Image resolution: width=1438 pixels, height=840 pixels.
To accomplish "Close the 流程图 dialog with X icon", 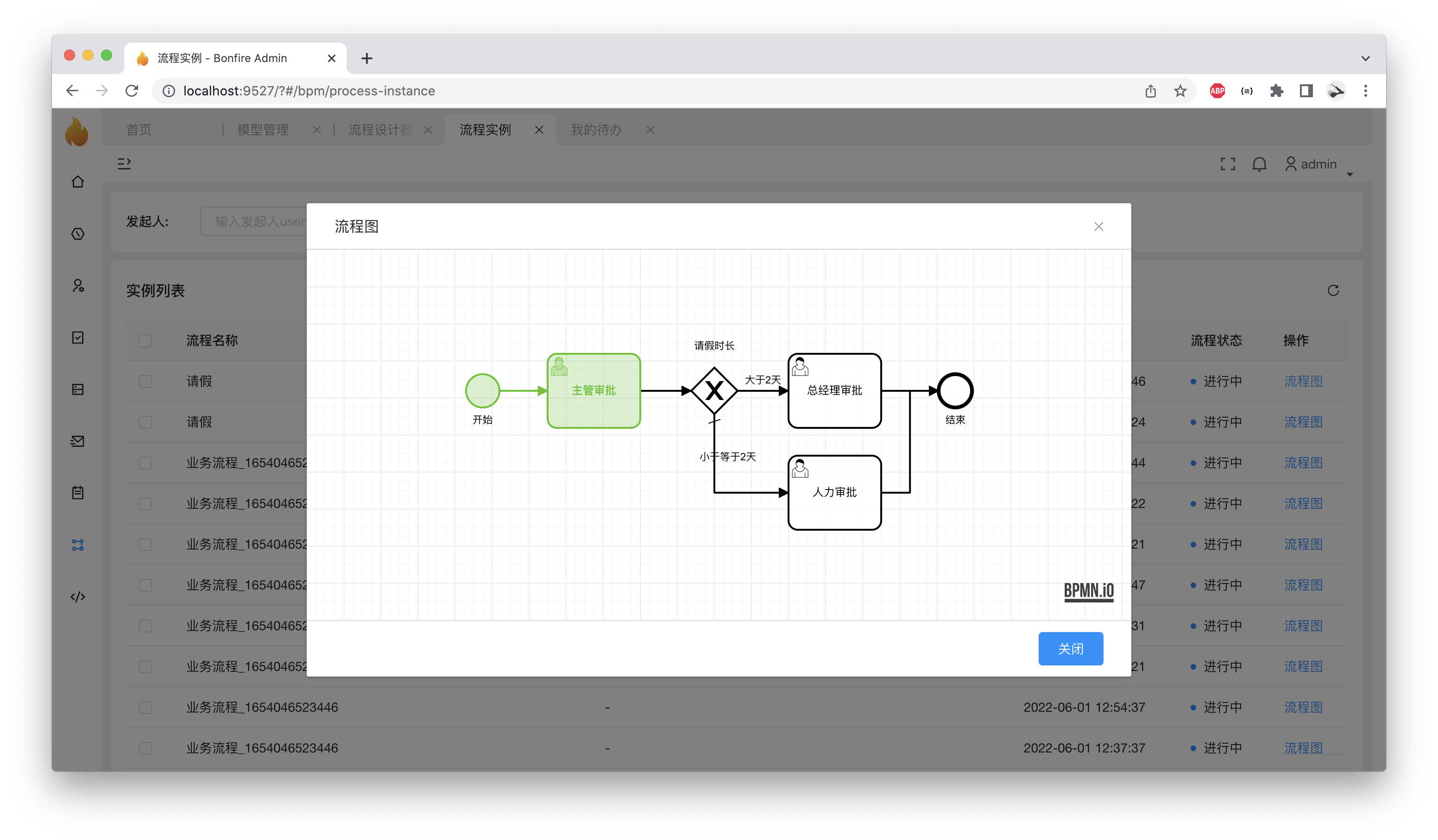I will click(1098, 226).
